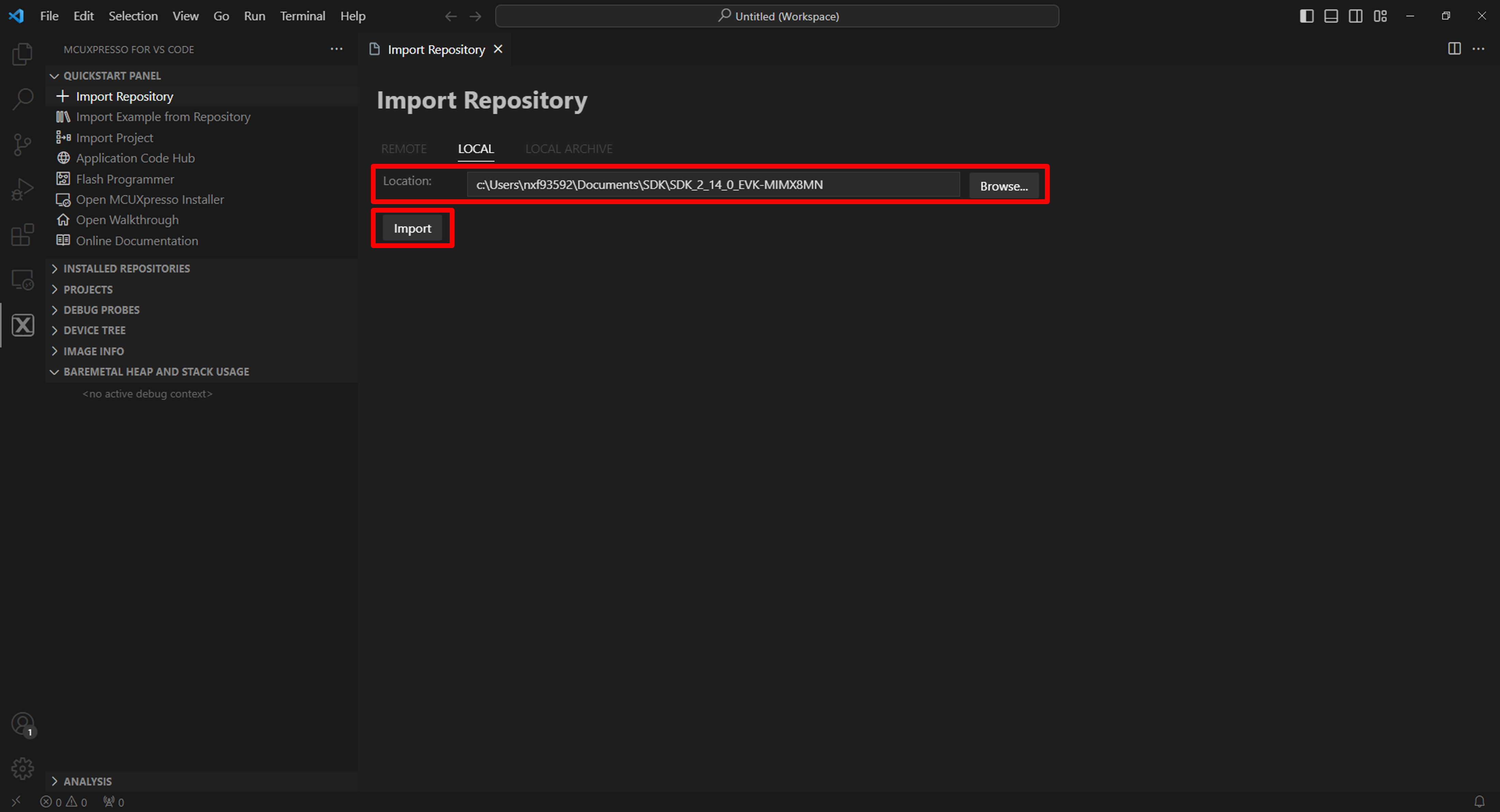Click the Import button
Image resolution: width=1500 pixels, height=812 pixels.
coord(412,228)
